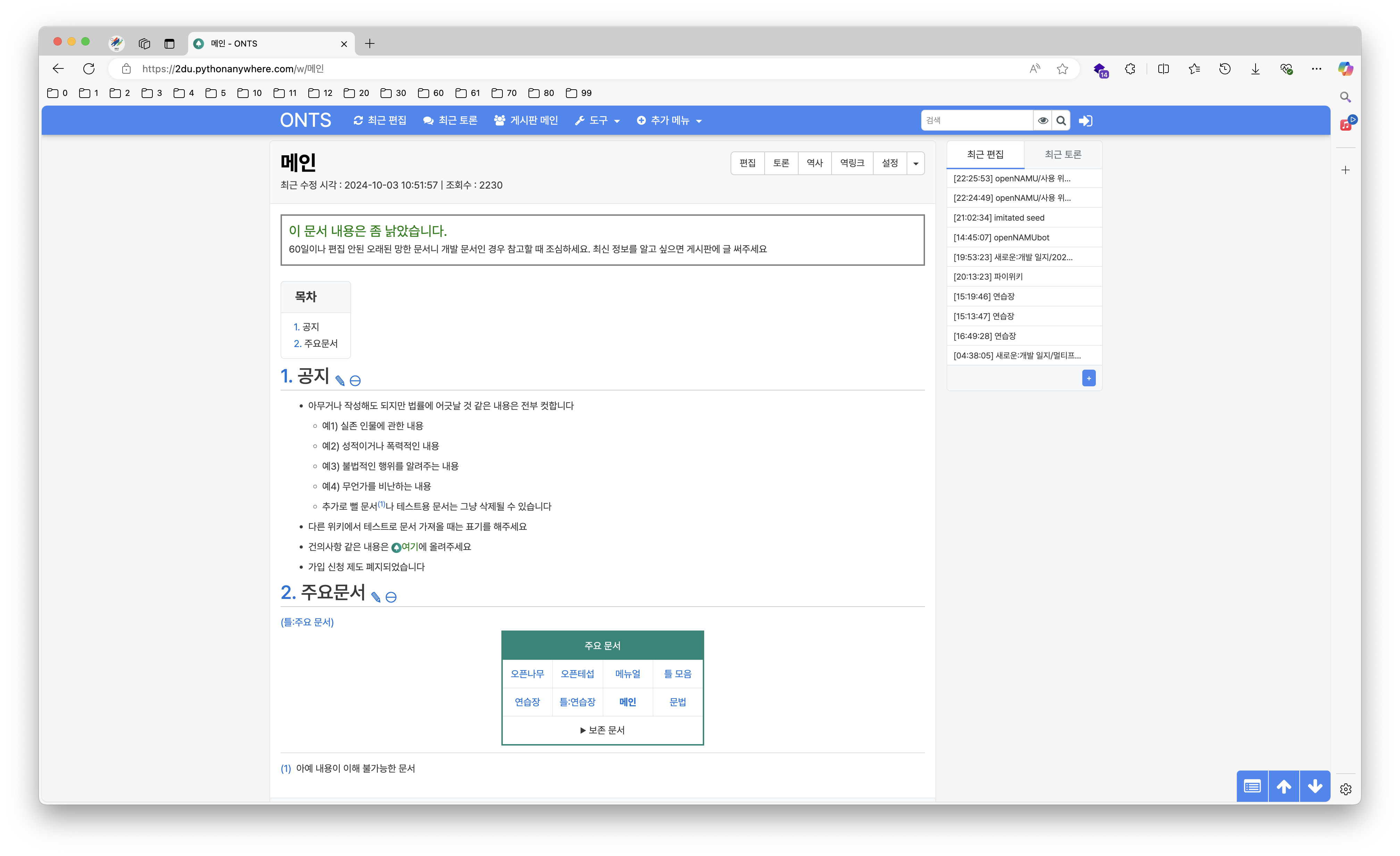This screenshot has height=856, width=1400.
Task: Open 오픈나무 link in 주요 문서 table
Action: (x=527, y=674)
